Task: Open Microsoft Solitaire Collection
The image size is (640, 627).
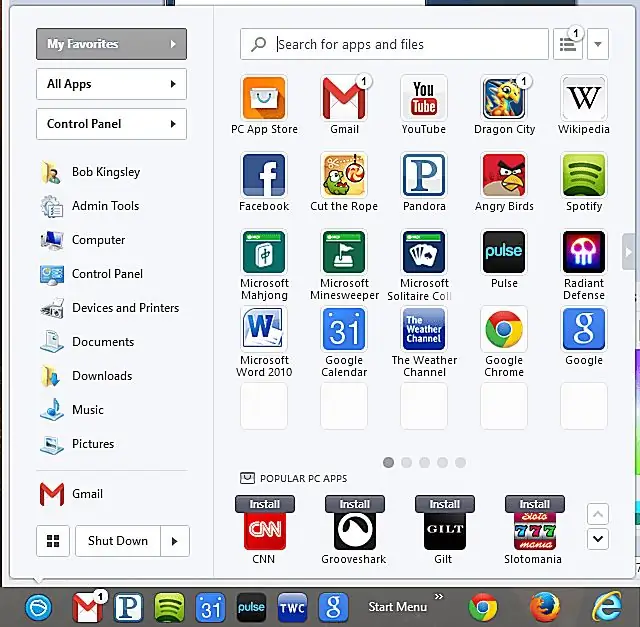Action: (x=424, y=252)
